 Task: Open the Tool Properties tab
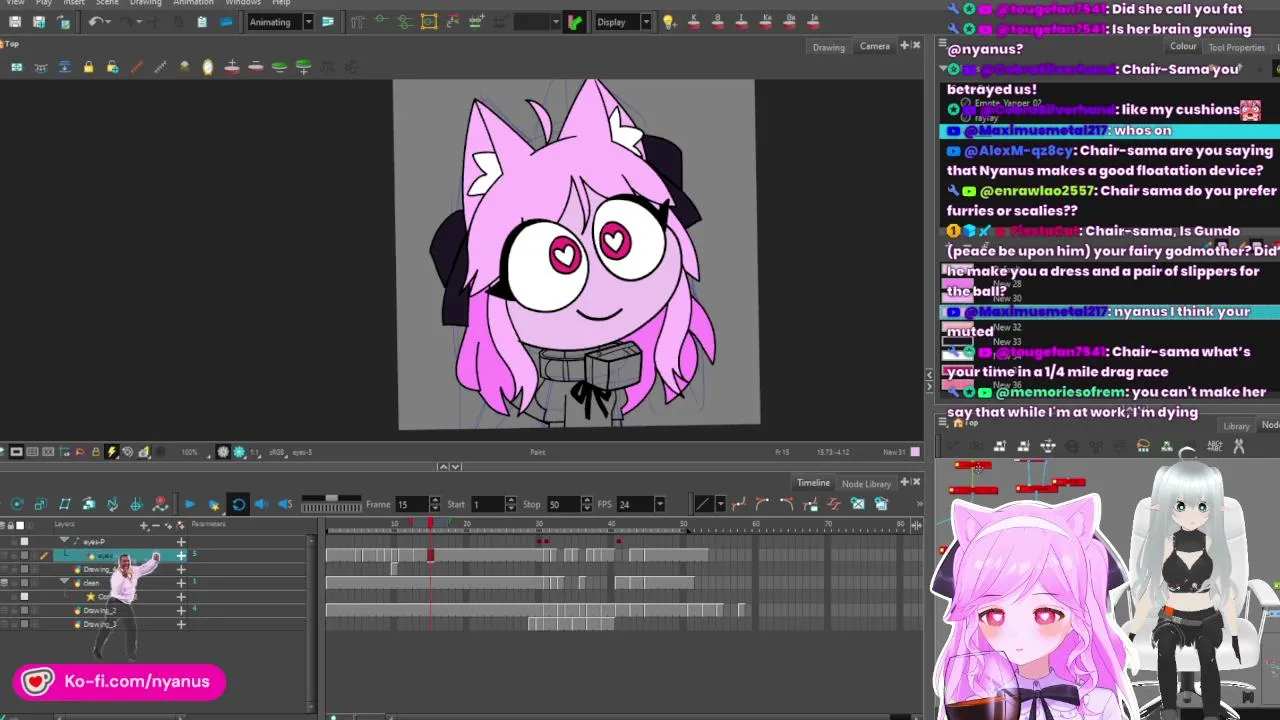(1236, 47)
